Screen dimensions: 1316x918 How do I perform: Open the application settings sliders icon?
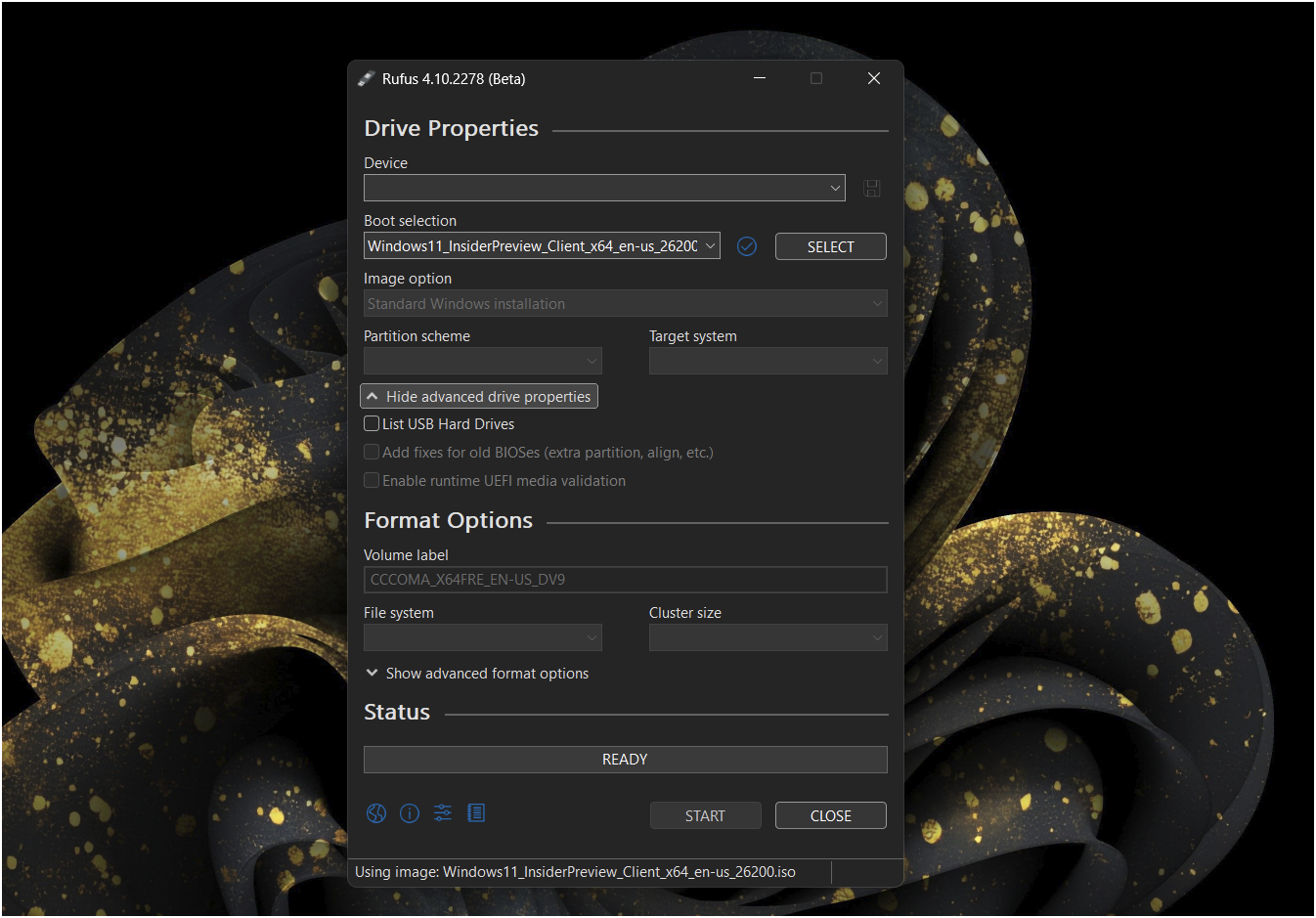click(x=443, y=813)
